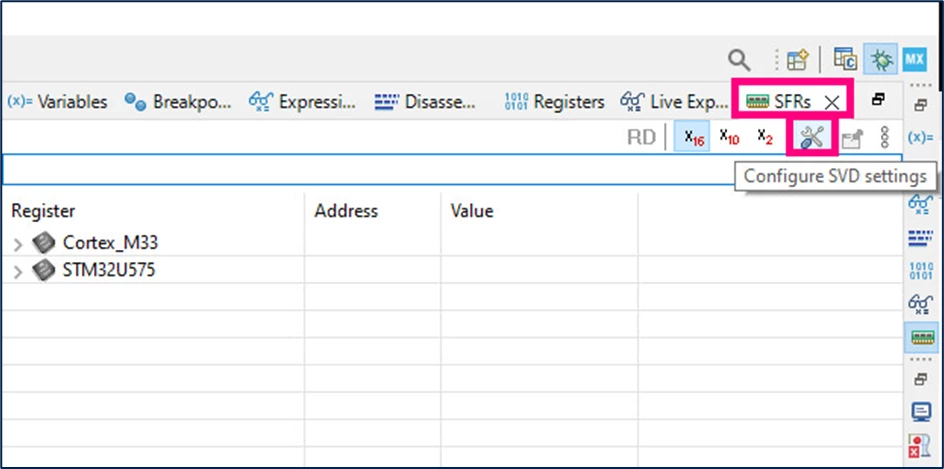The image size is (944, 469).
Task: Click the search magnifier icon
Action: point(738,60)
